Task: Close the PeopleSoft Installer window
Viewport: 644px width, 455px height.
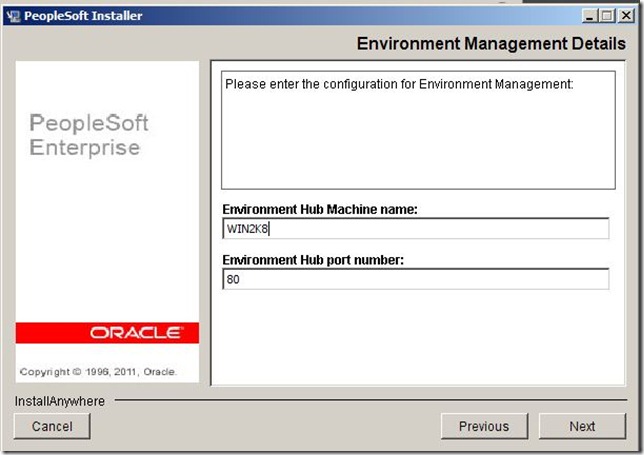Action: coord(626,16)
